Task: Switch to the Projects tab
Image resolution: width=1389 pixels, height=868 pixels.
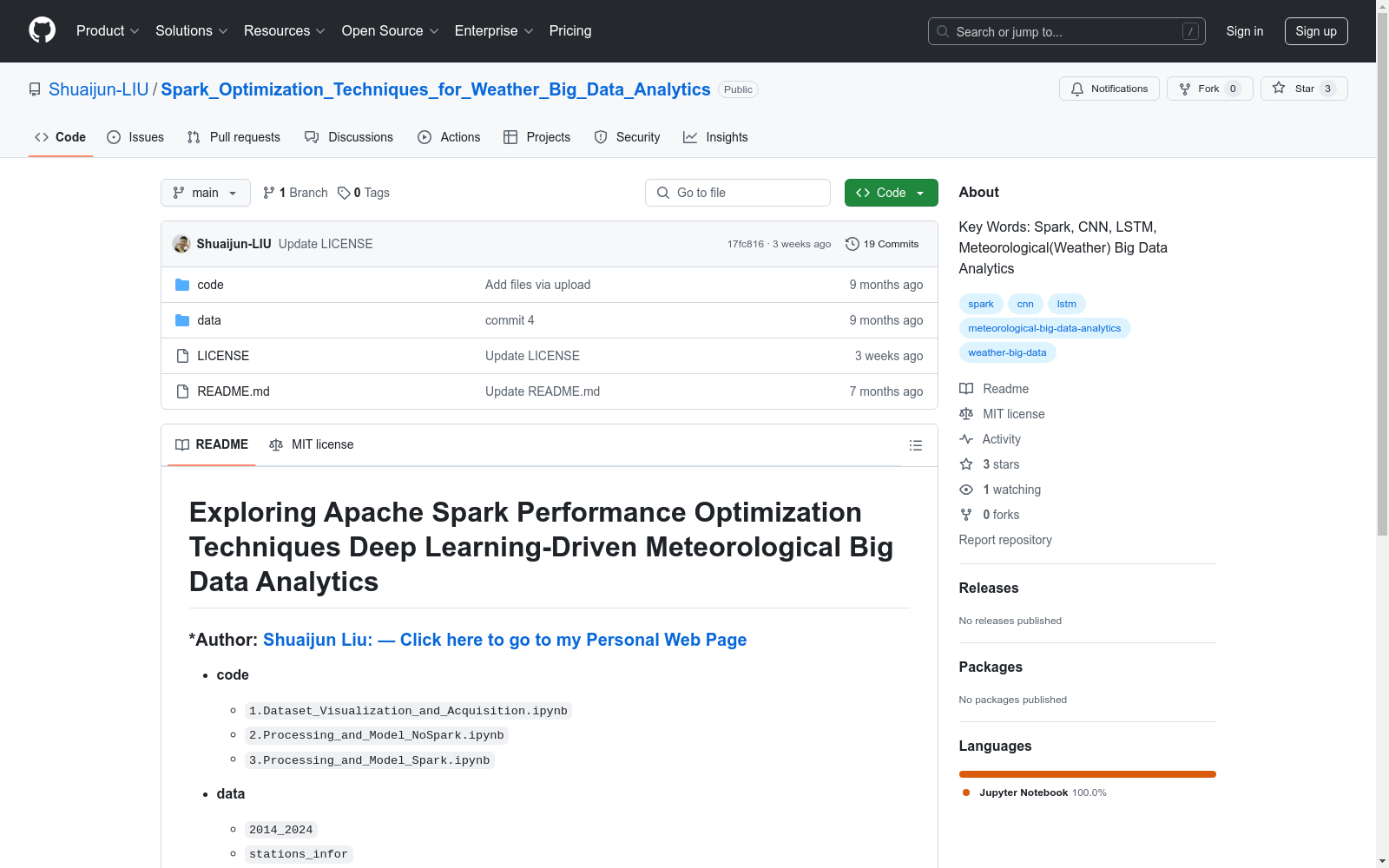Action: point(537,137)
